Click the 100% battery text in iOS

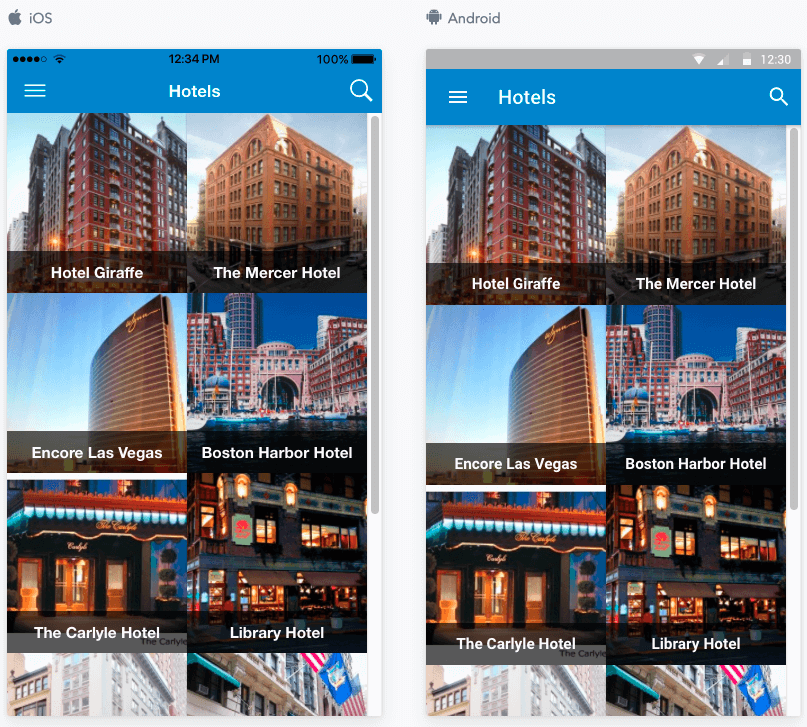[x=332, y=60]
